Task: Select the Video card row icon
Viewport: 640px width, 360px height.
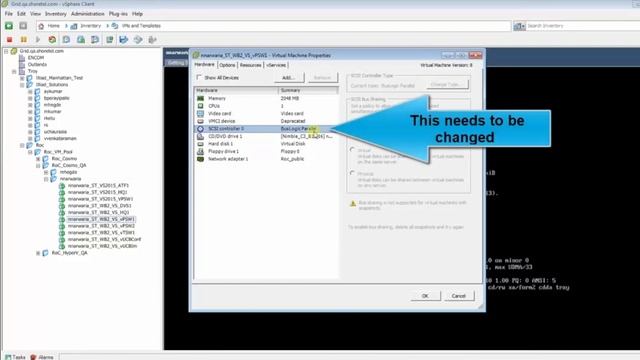Action: (200, 113)
